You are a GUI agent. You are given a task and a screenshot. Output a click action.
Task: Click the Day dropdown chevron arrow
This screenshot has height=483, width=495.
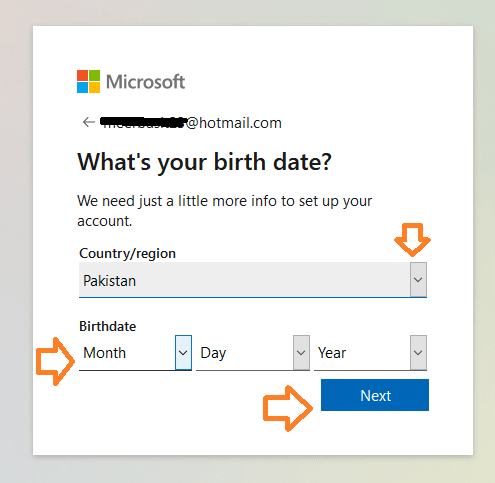point(301,353)
